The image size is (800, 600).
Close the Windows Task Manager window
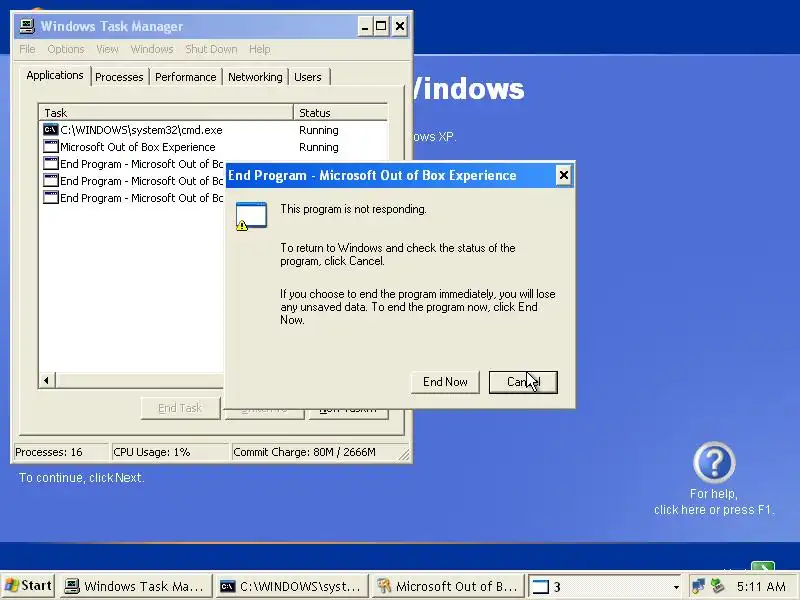(x=400, y=26)
